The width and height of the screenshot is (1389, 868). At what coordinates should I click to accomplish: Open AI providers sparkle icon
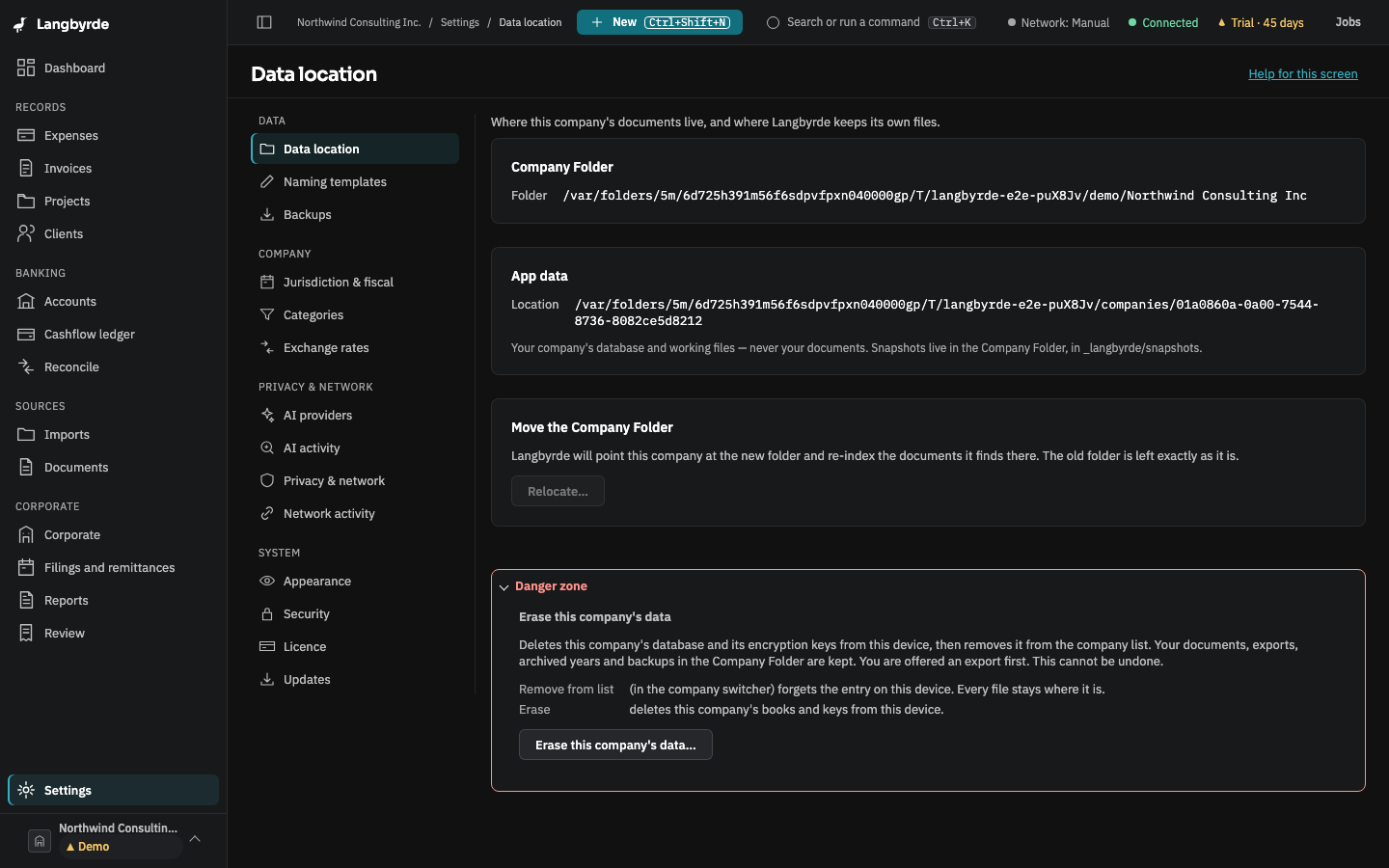[267, 416]
